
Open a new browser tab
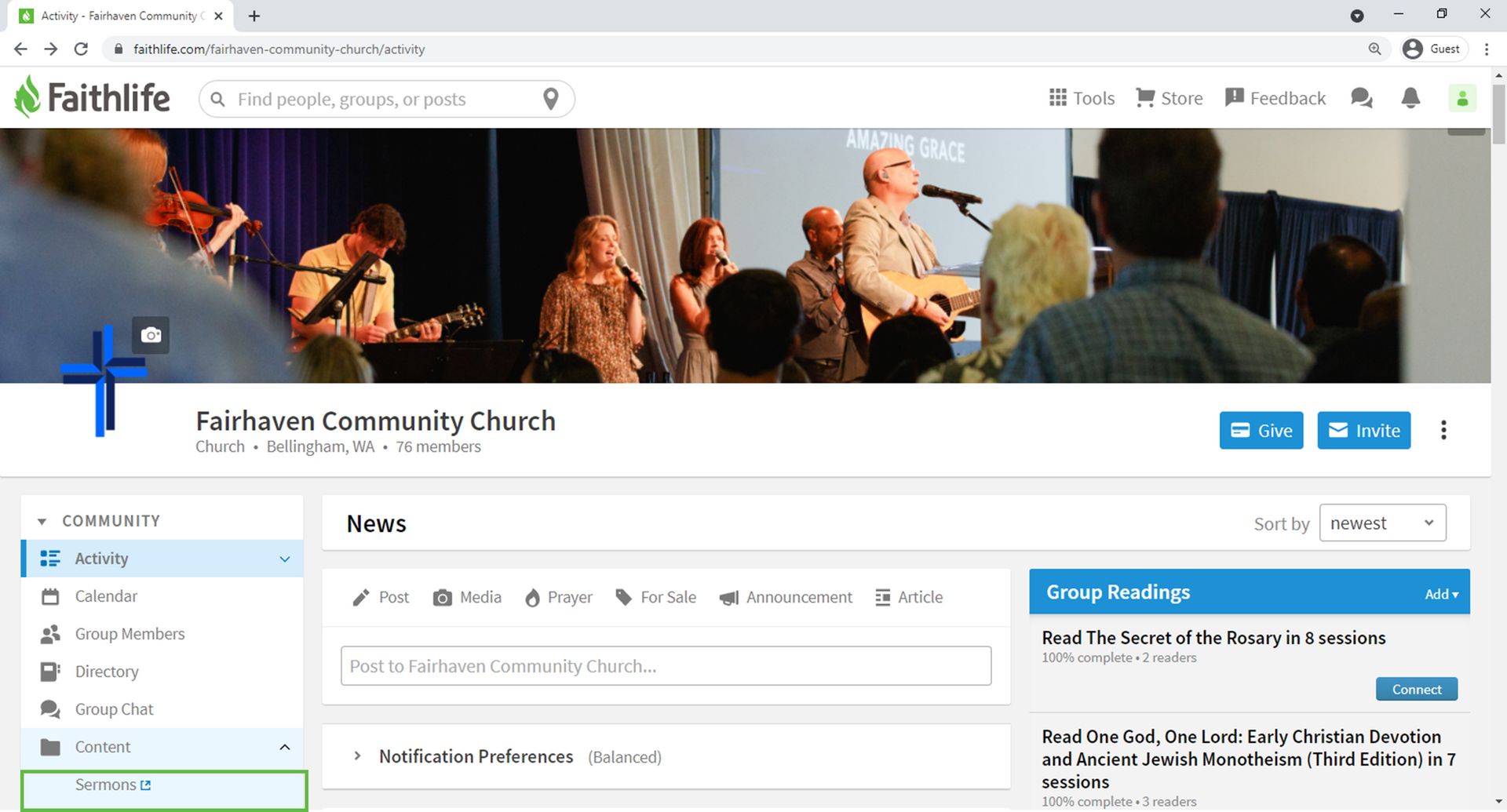[254, 16]
